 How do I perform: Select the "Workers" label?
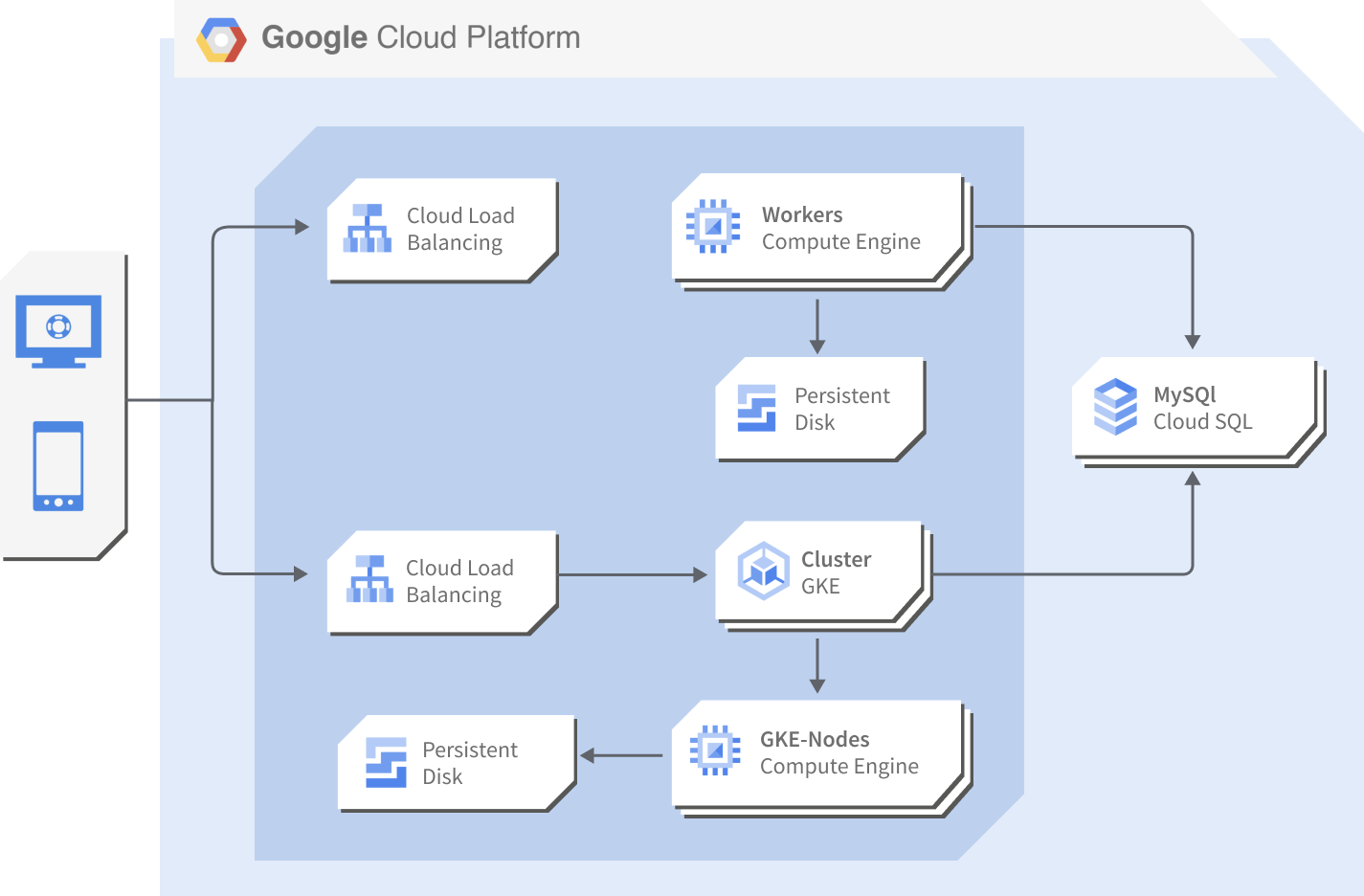802,214
